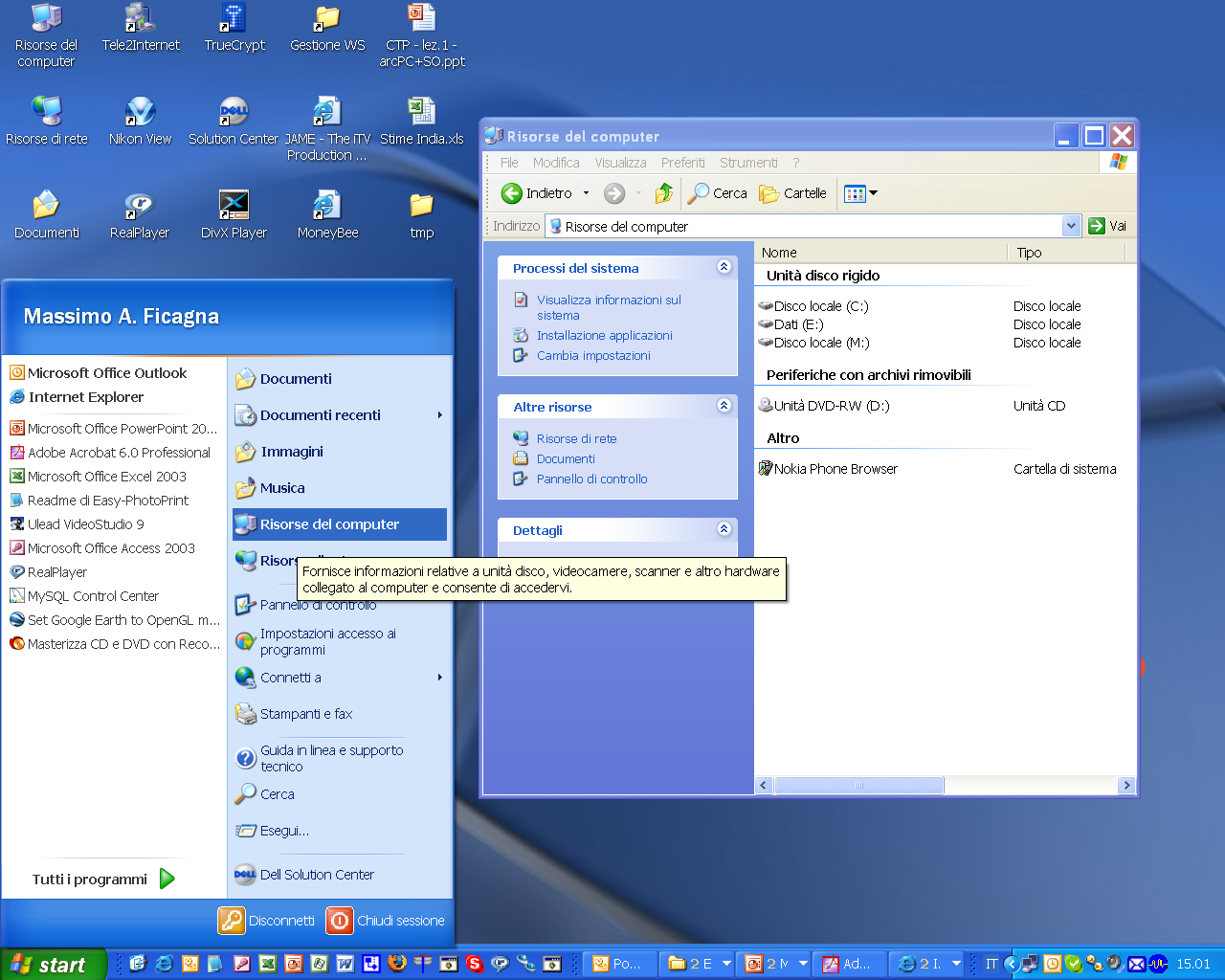Open Stime India.xls desktop file
Screen dimensions: 1225x980
coord(421,122)
